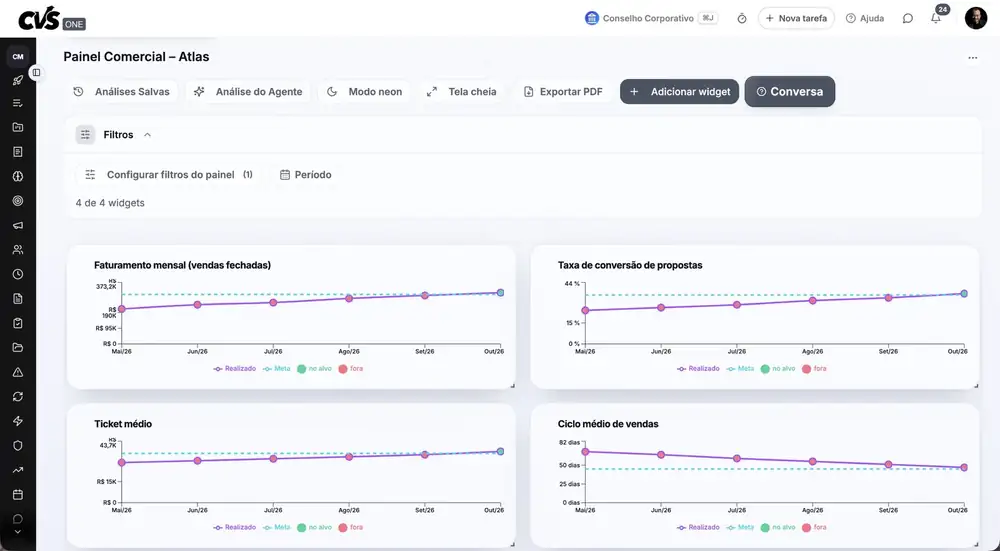
Task: Click the Nova tarefa button
Action: [796, 18]
